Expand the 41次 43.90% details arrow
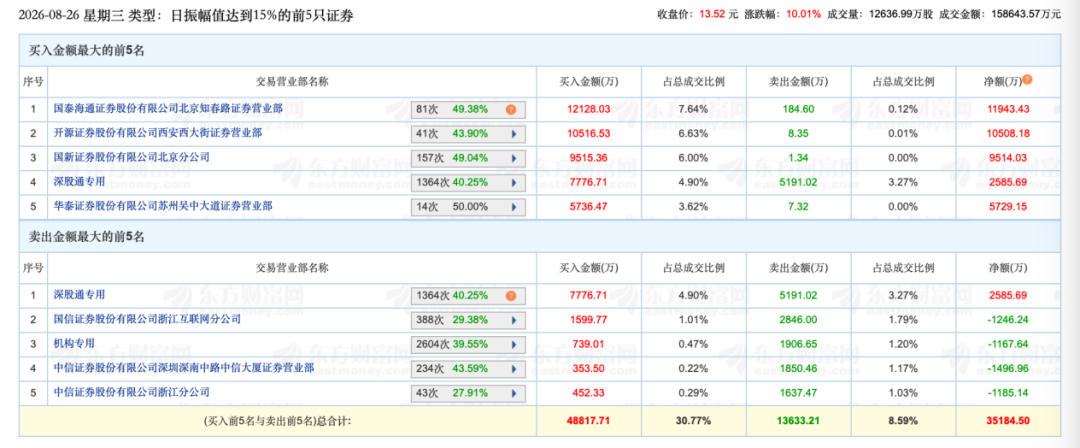 [x=513, y=134]
